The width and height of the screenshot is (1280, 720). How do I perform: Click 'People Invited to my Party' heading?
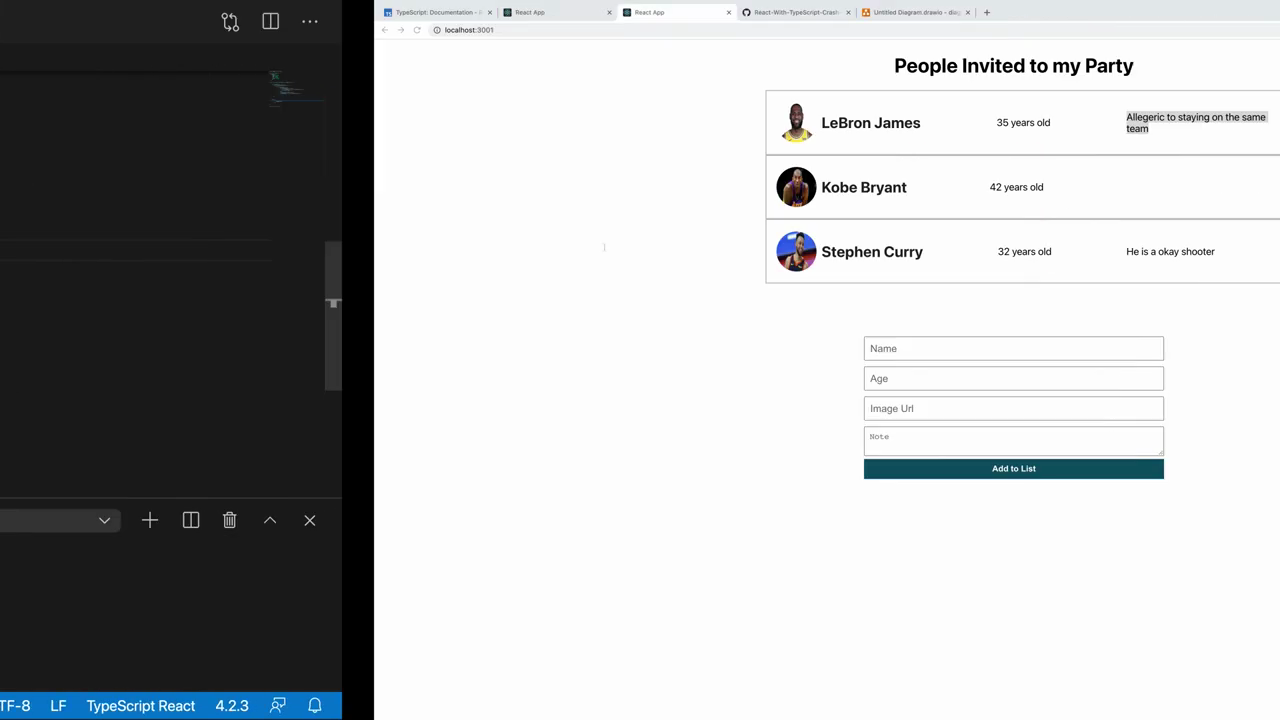pyautogui.click(x=1014, y=66)
